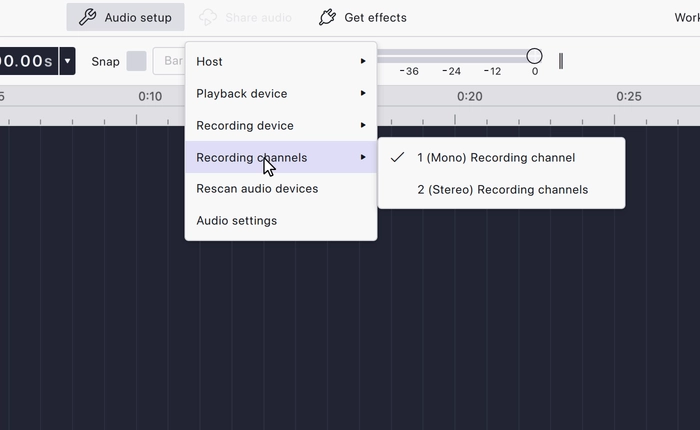The width and height of the screenshot is (700, 430).
Task: Click the Snap label
Action: click(105, 61)
